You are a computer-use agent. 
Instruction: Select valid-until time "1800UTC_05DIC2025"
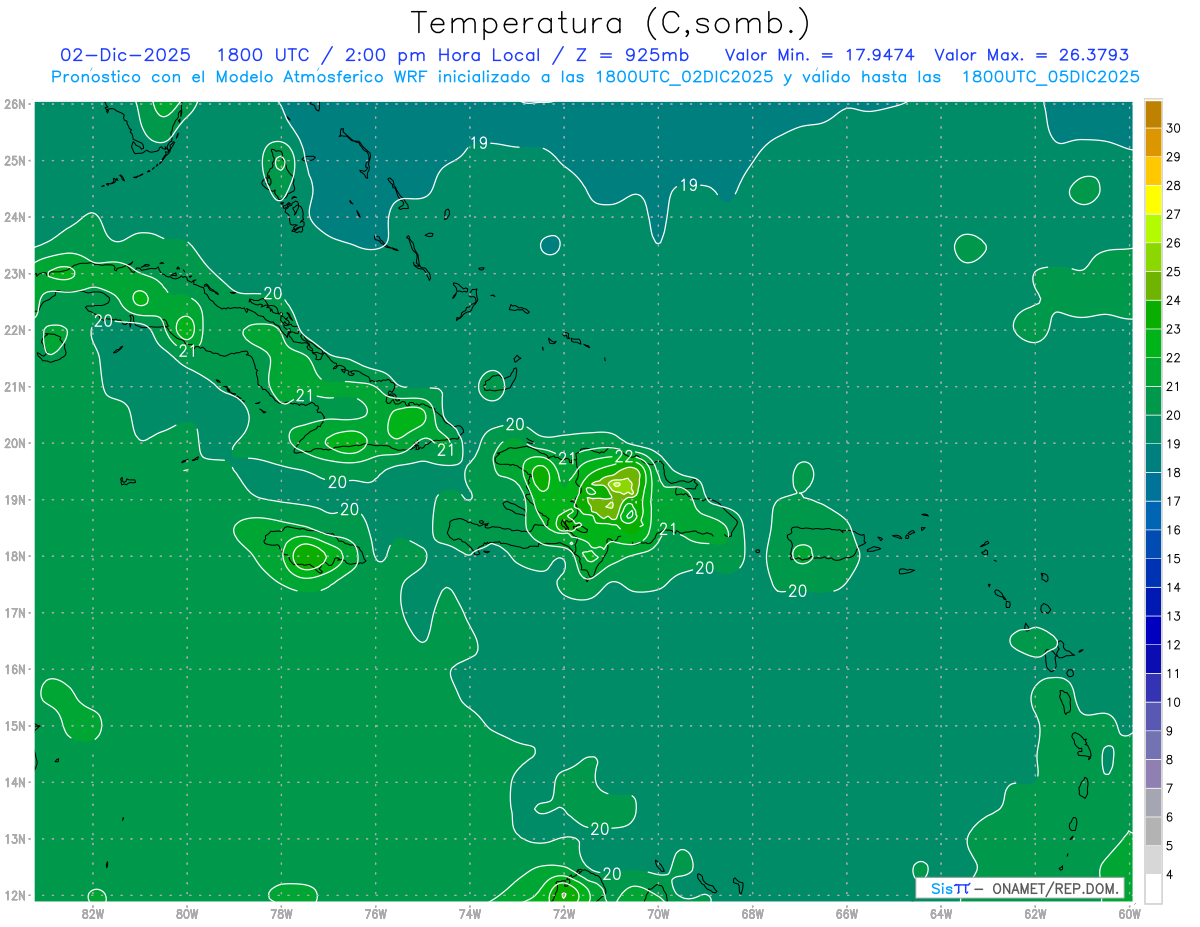tap(1050, 77)
